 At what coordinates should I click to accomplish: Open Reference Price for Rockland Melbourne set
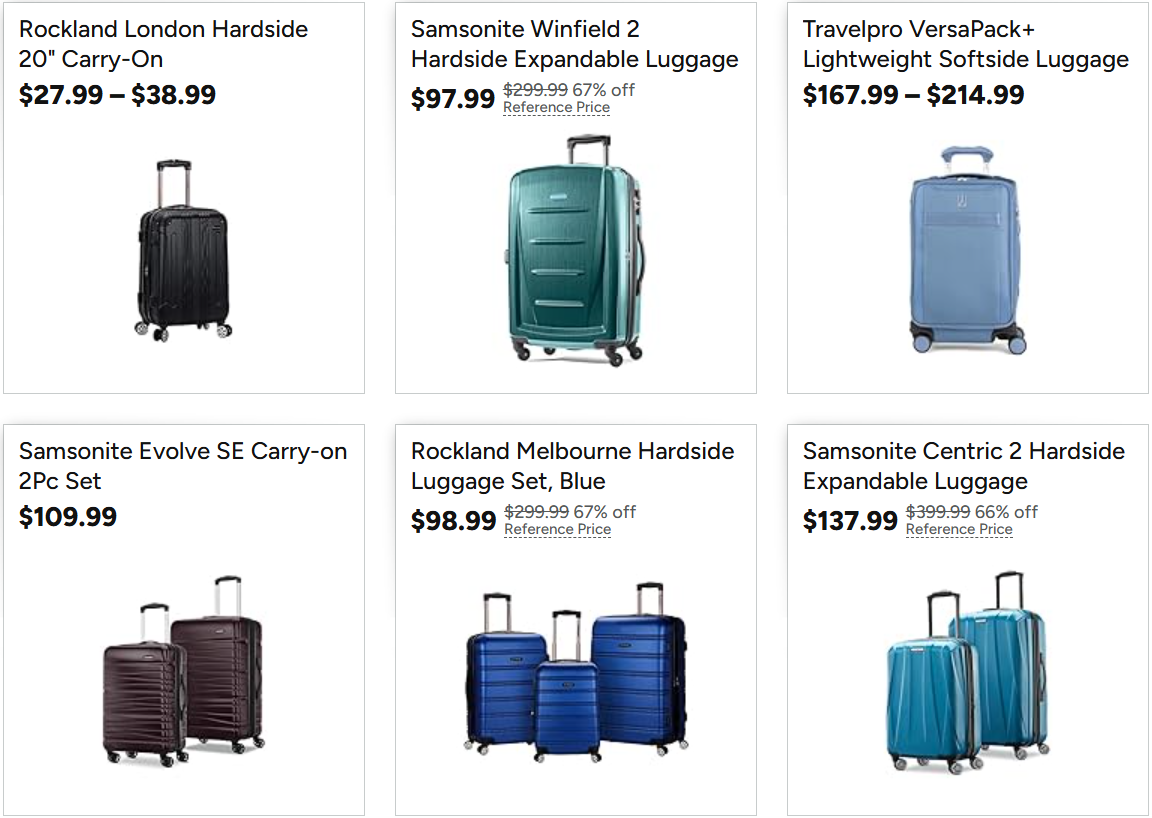click(x=557, y=530)
